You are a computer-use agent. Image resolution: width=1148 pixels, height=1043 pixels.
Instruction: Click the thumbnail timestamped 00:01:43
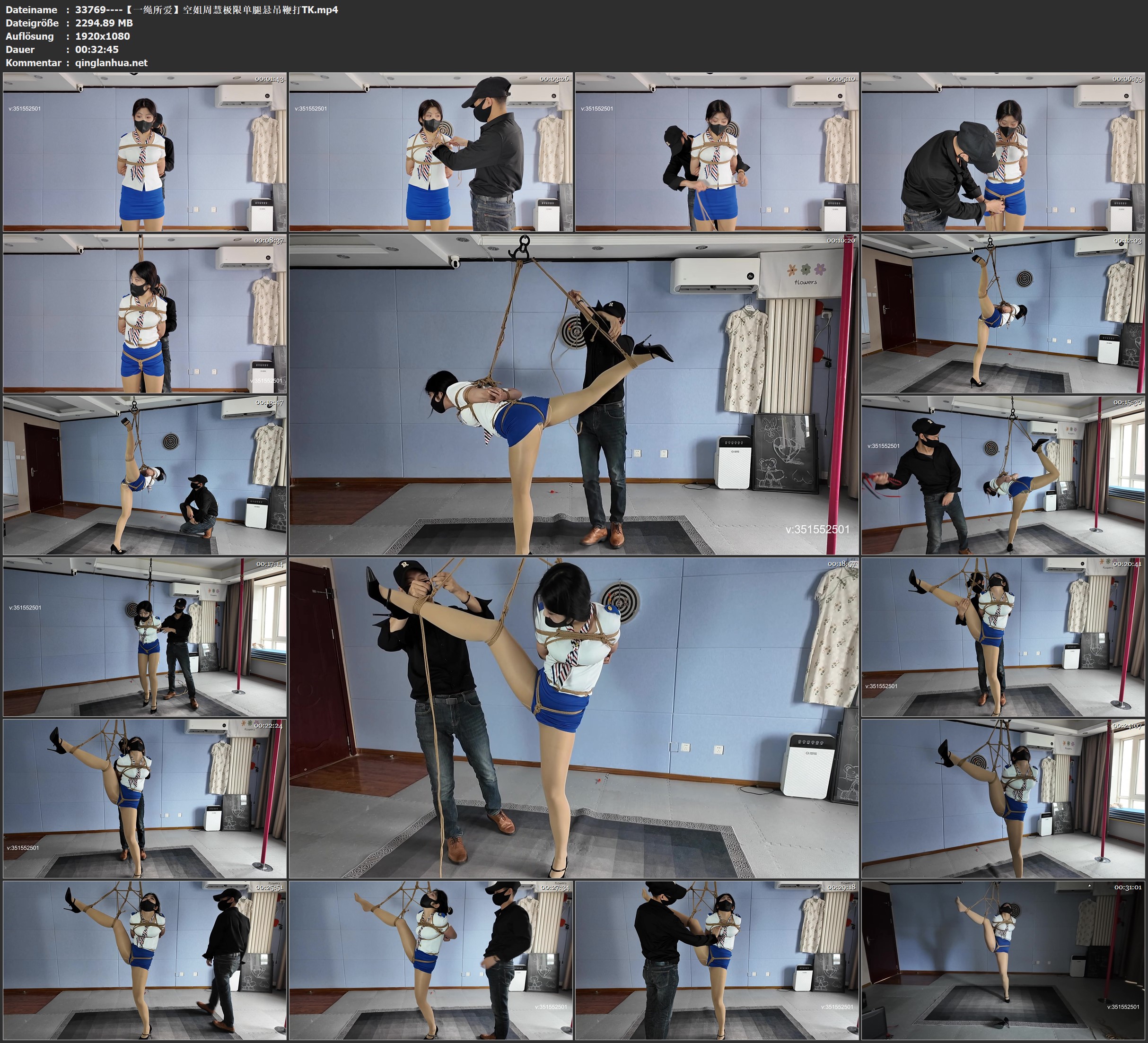(x=145, y=151)
